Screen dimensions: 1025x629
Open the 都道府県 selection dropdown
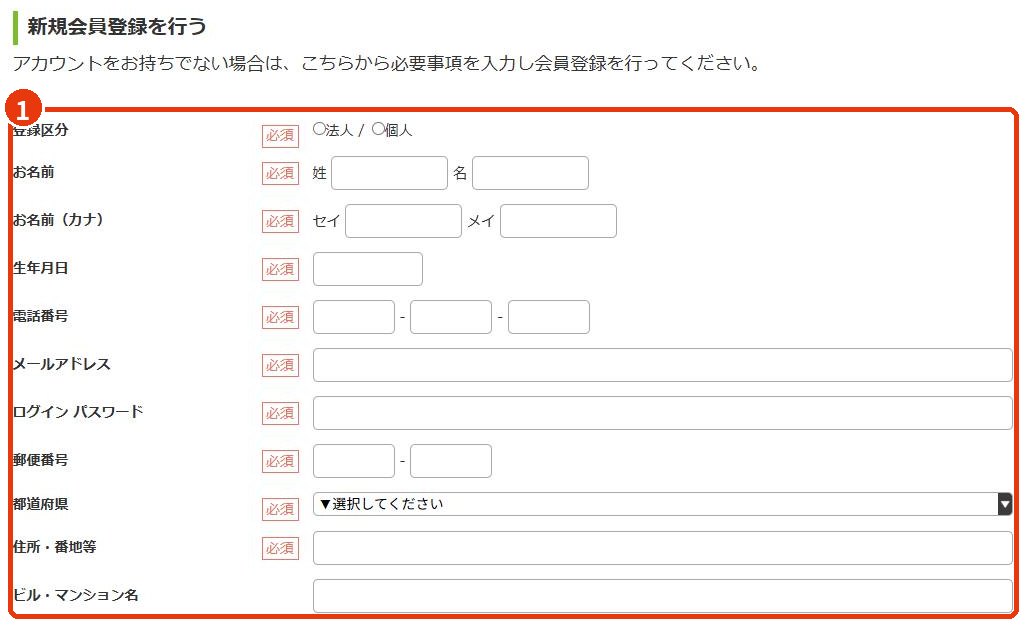tap(663, 504)
